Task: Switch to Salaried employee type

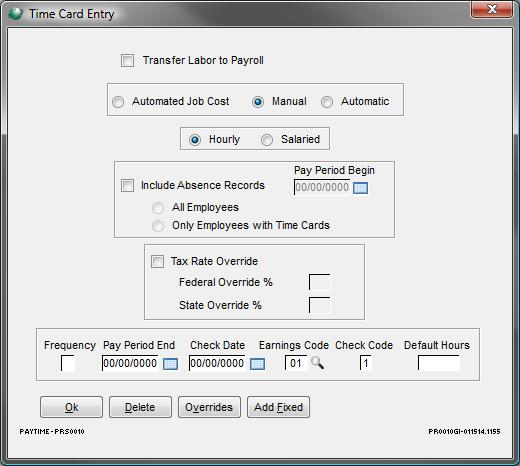Action: click(267, 140)
